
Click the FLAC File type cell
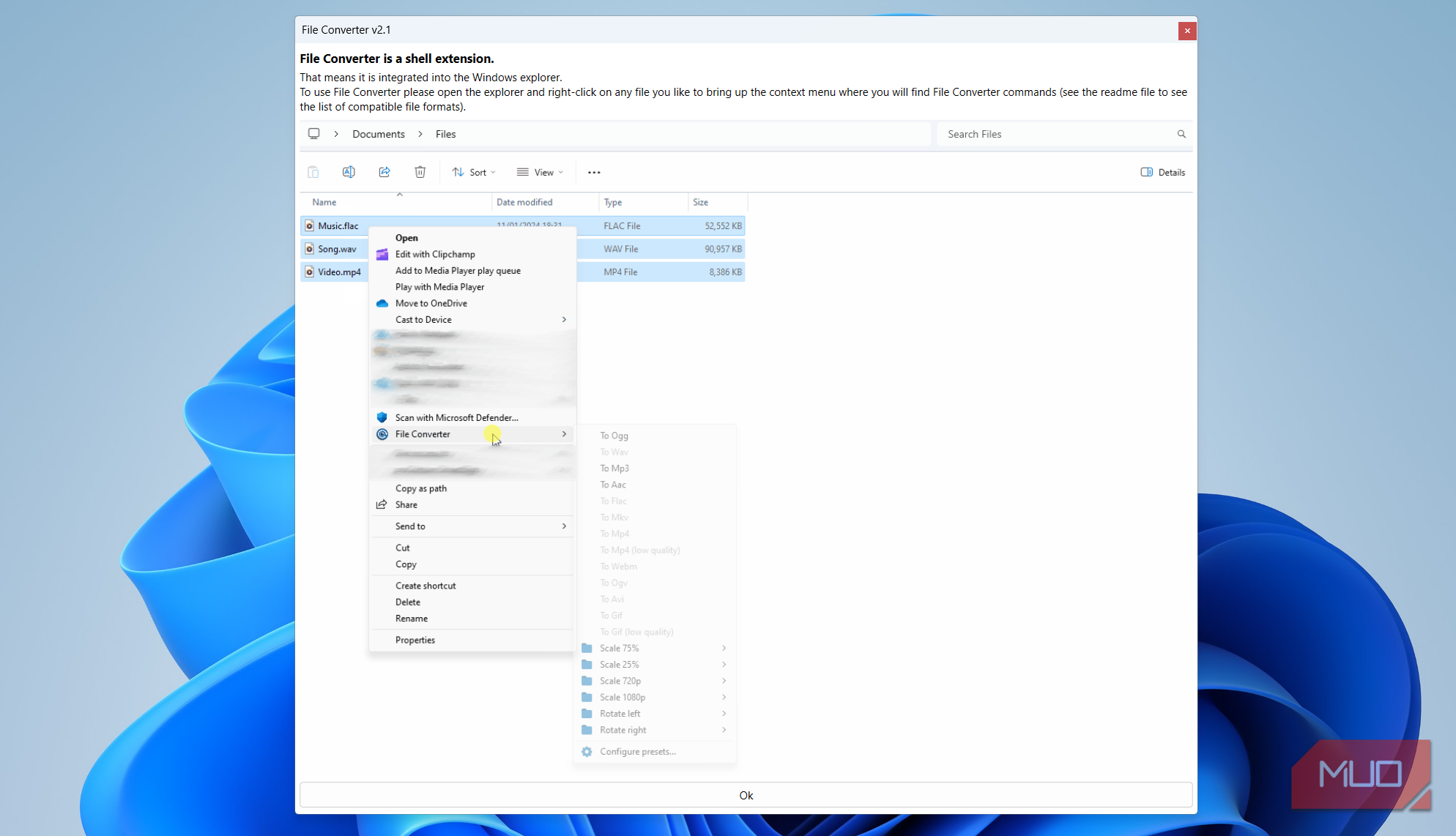[x=622, y=225]
